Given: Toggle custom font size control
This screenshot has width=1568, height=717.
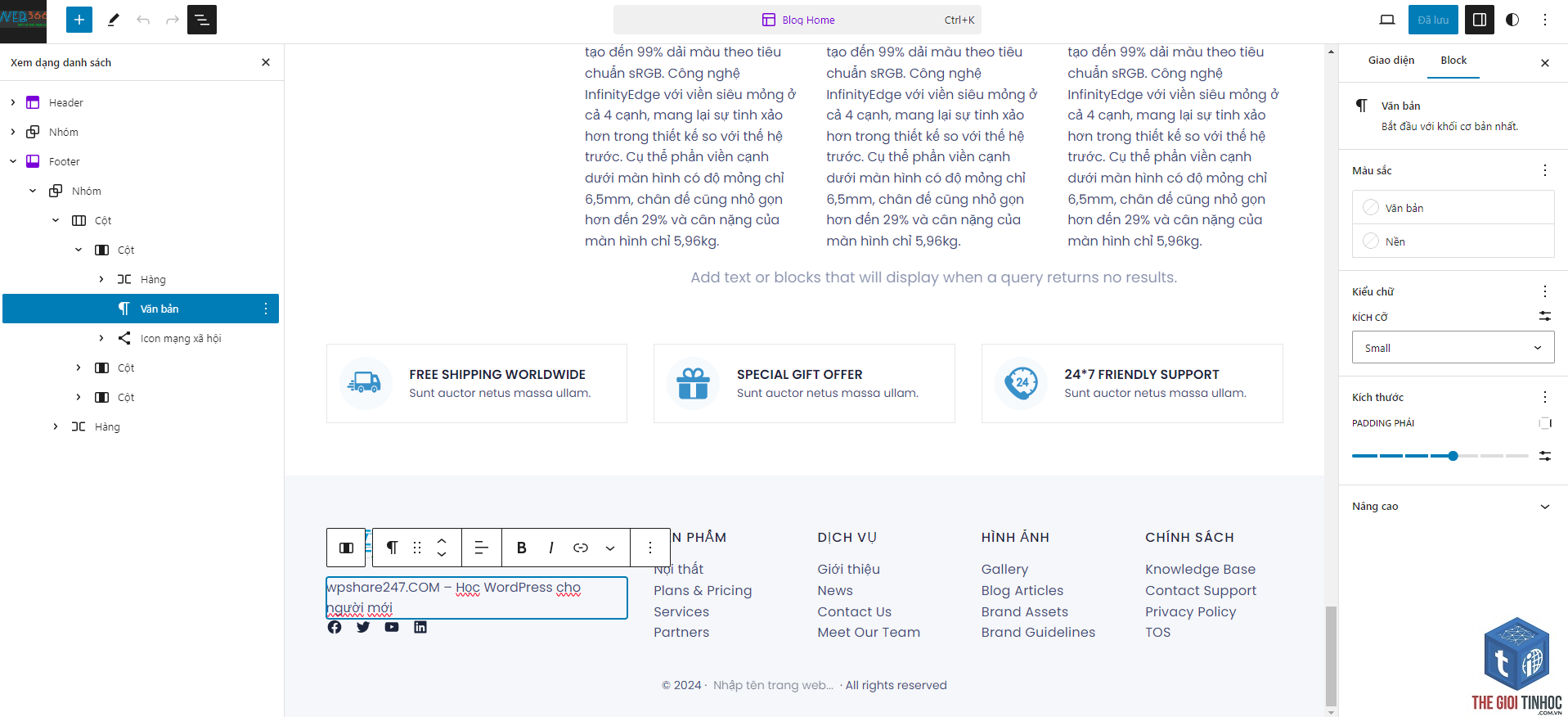Looking at the screenshot, I should (x=1545, y=316).
